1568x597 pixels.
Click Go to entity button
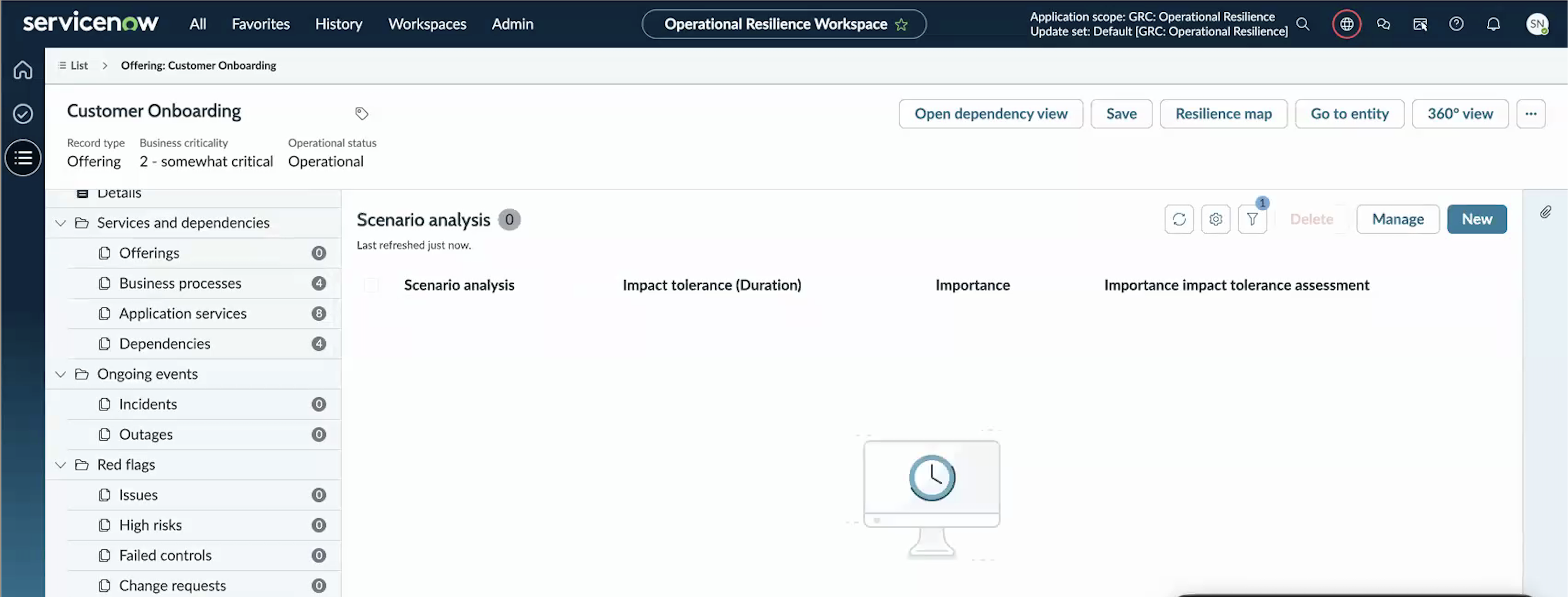(x=1350, y=114)
